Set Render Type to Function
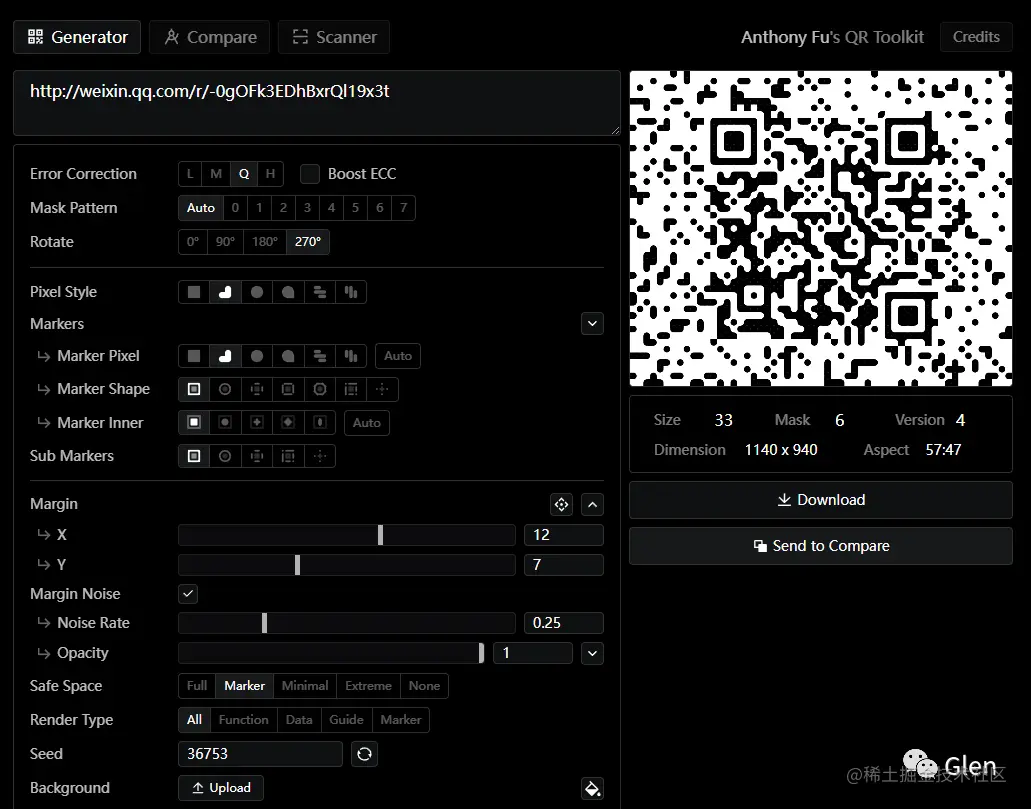Screen dimensions: 1031x809 [x=243, y=720]
